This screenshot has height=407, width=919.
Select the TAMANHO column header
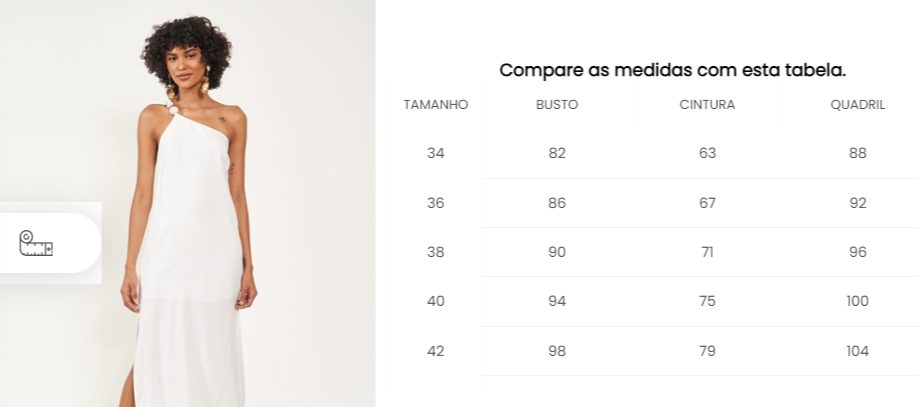tap(435, 105)
